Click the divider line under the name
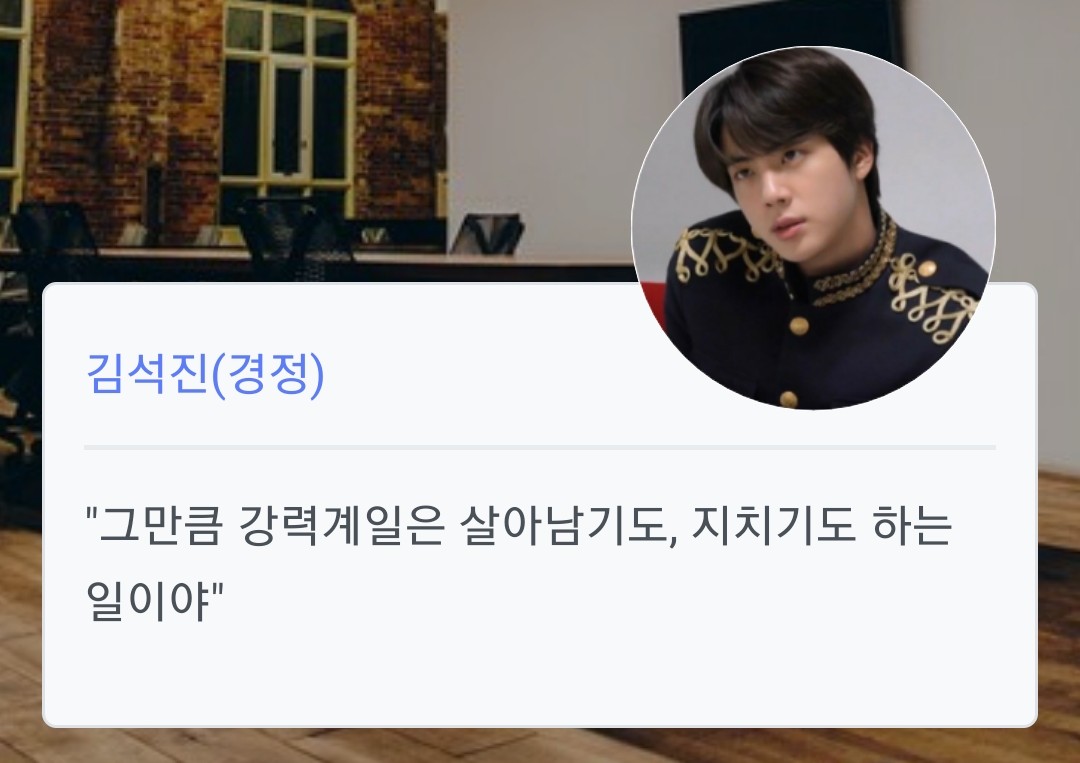The width and height of the screenshot is (1080, 763). coord(540,448)
